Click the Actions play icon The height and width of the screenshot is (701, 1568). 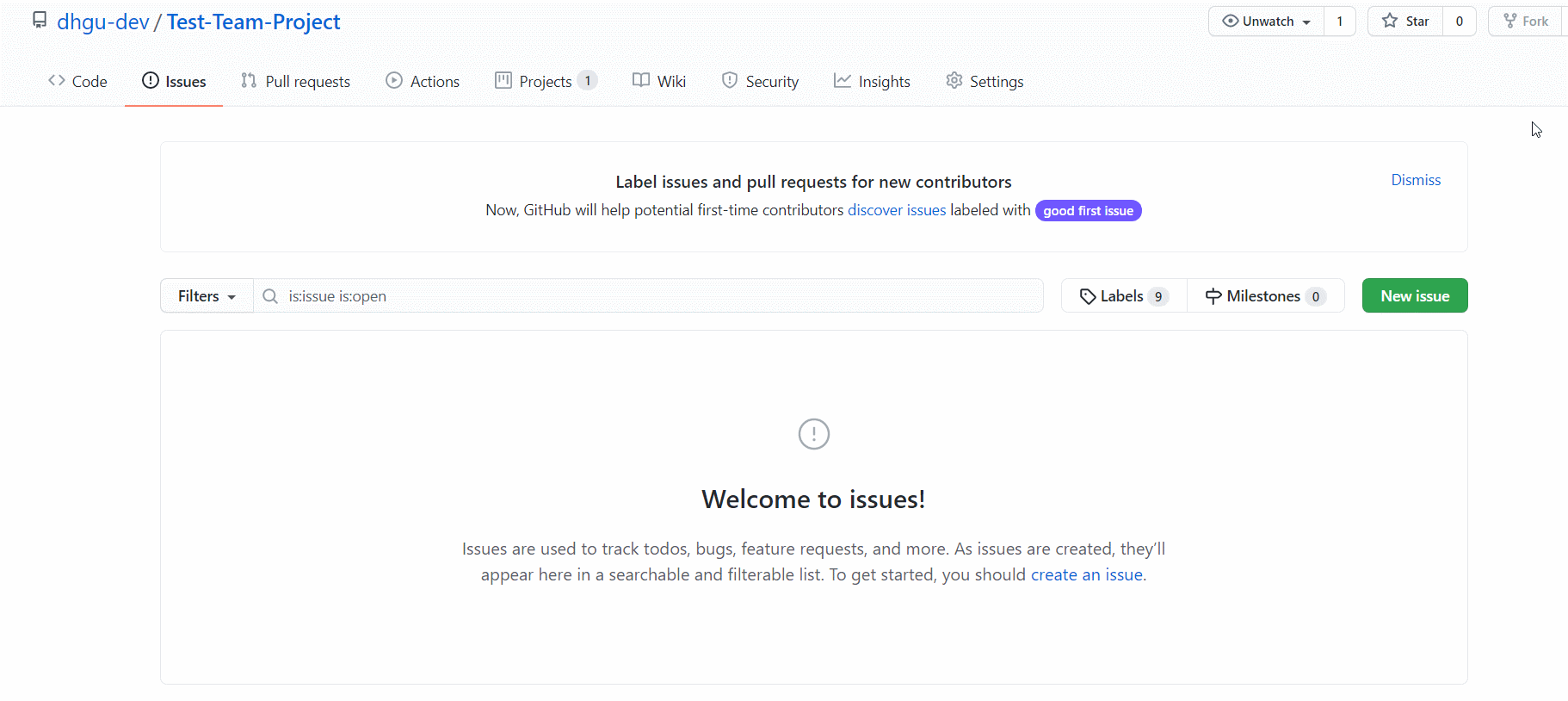coord(394,80)
